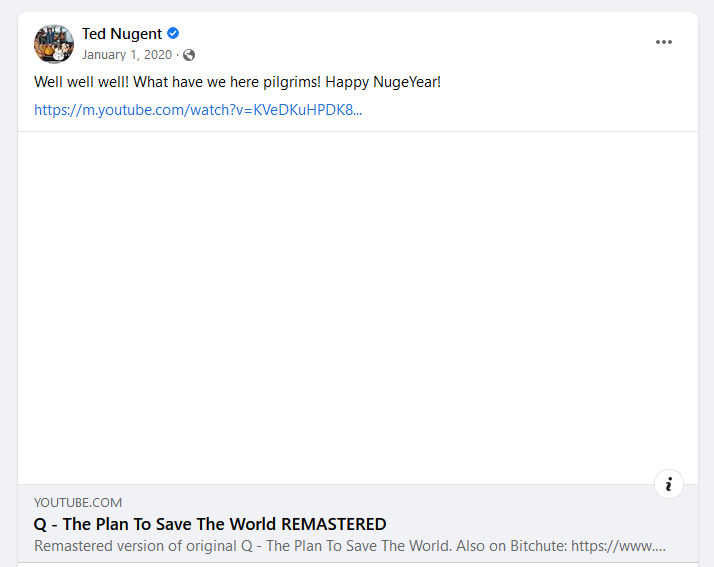Open Ted Nugent's profile picture
714x567 pixels.
[x=54, y=44]
